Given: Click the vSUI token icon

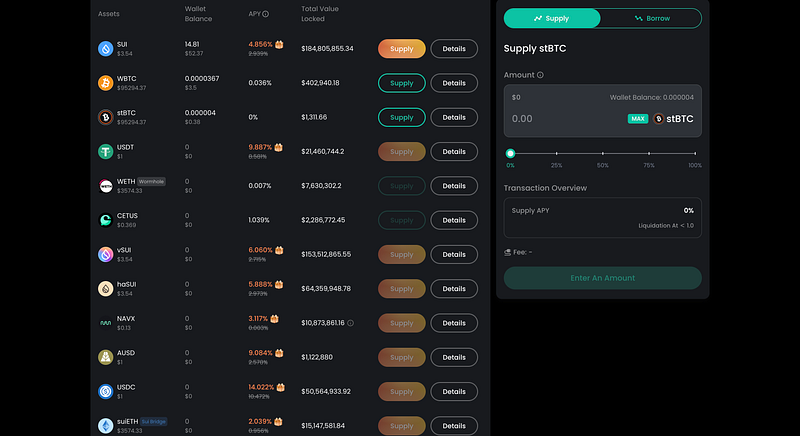Looking at the screenshot, I should pos(106,254).
